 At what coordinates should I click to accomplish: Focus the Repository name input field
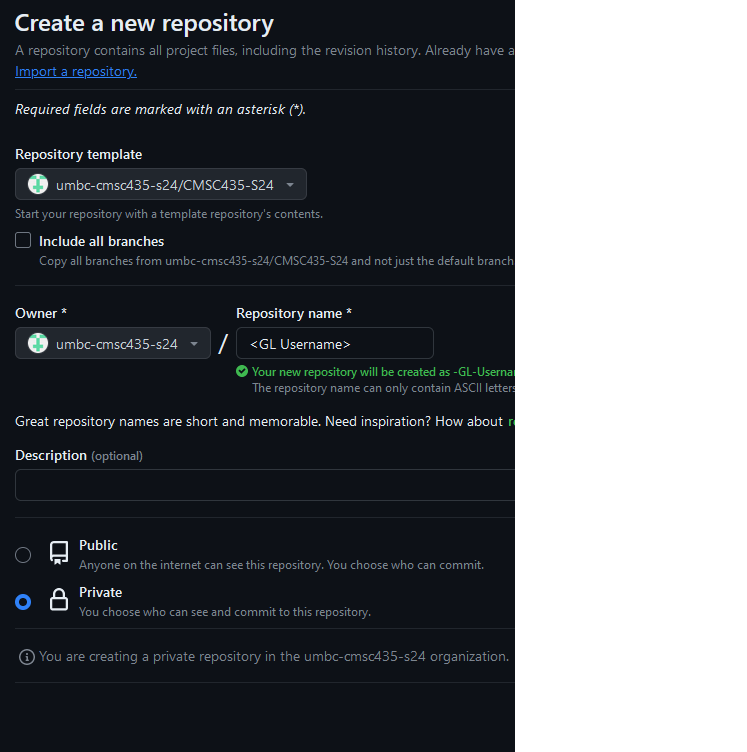pos(335,343)
